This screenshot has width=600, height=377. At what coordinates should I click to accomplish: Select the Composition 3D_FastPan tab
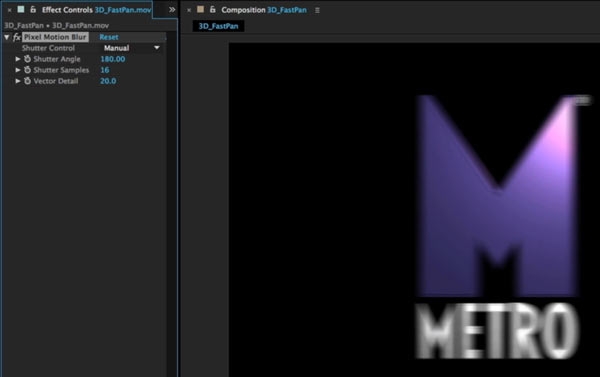pos(264,10)
